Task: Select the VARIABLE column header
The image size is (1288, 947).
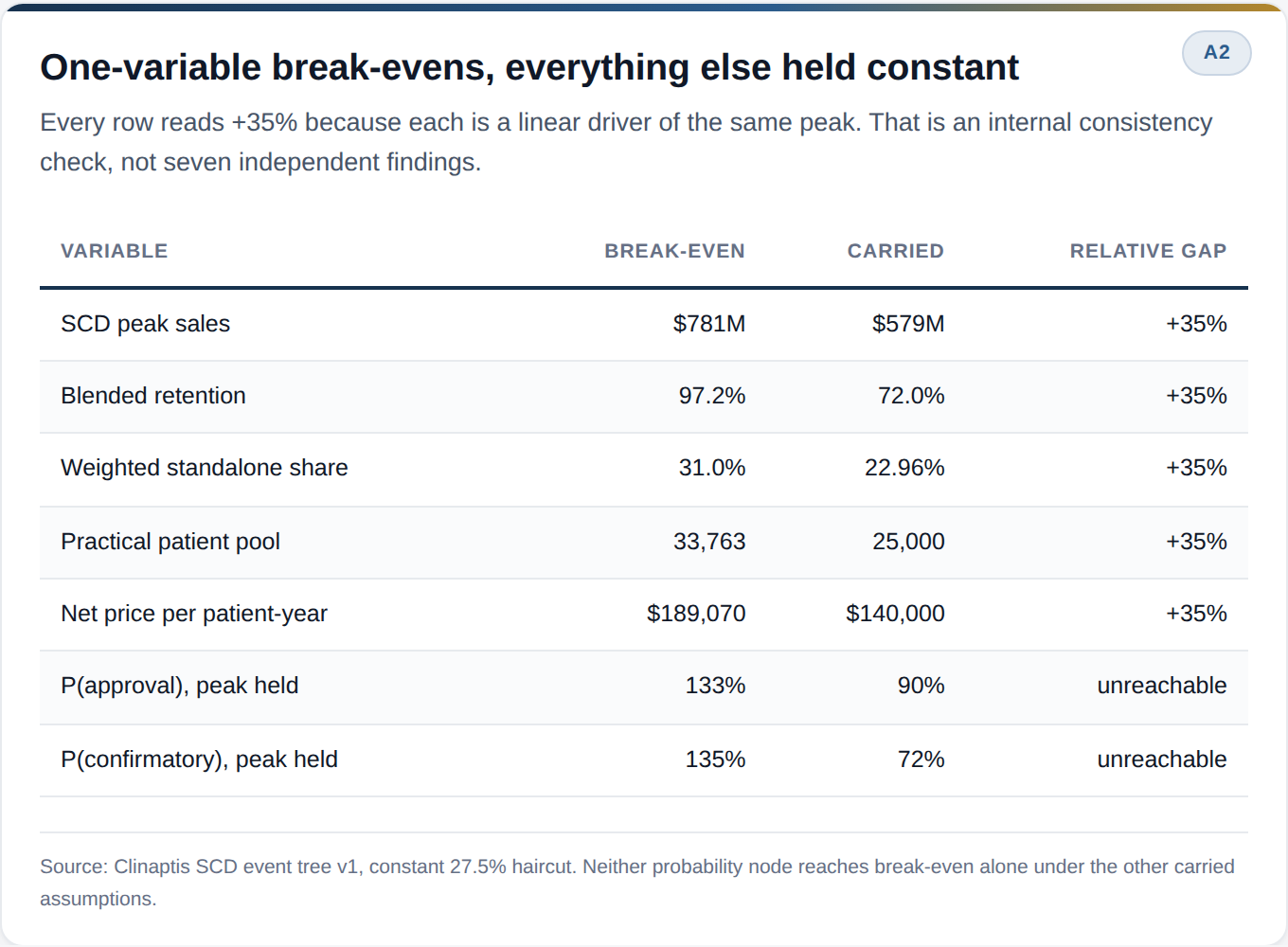Action: (115, 251)
